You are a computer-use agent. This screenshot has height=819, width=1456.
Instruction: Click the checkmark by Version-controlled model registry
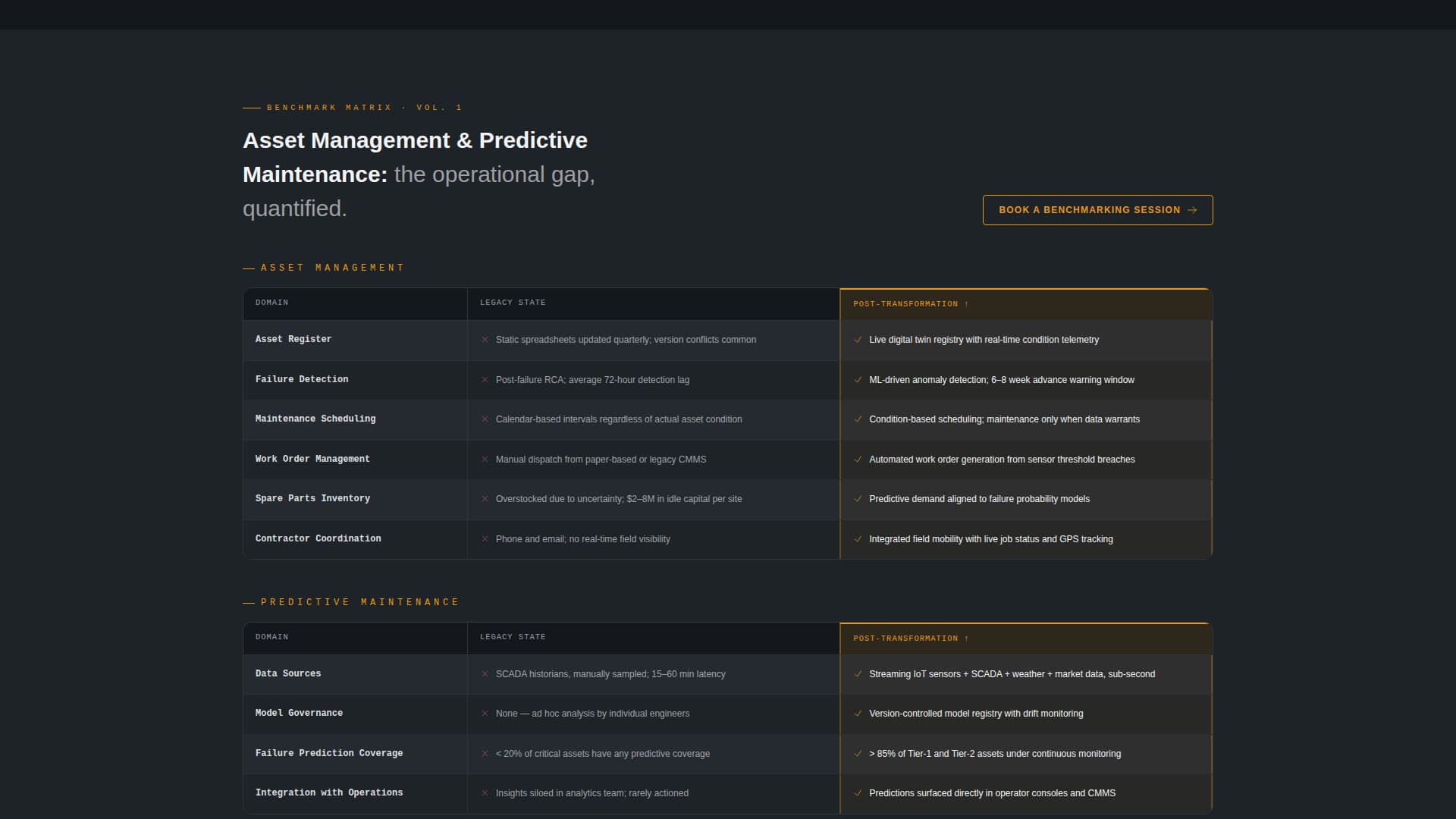[858, 714]
